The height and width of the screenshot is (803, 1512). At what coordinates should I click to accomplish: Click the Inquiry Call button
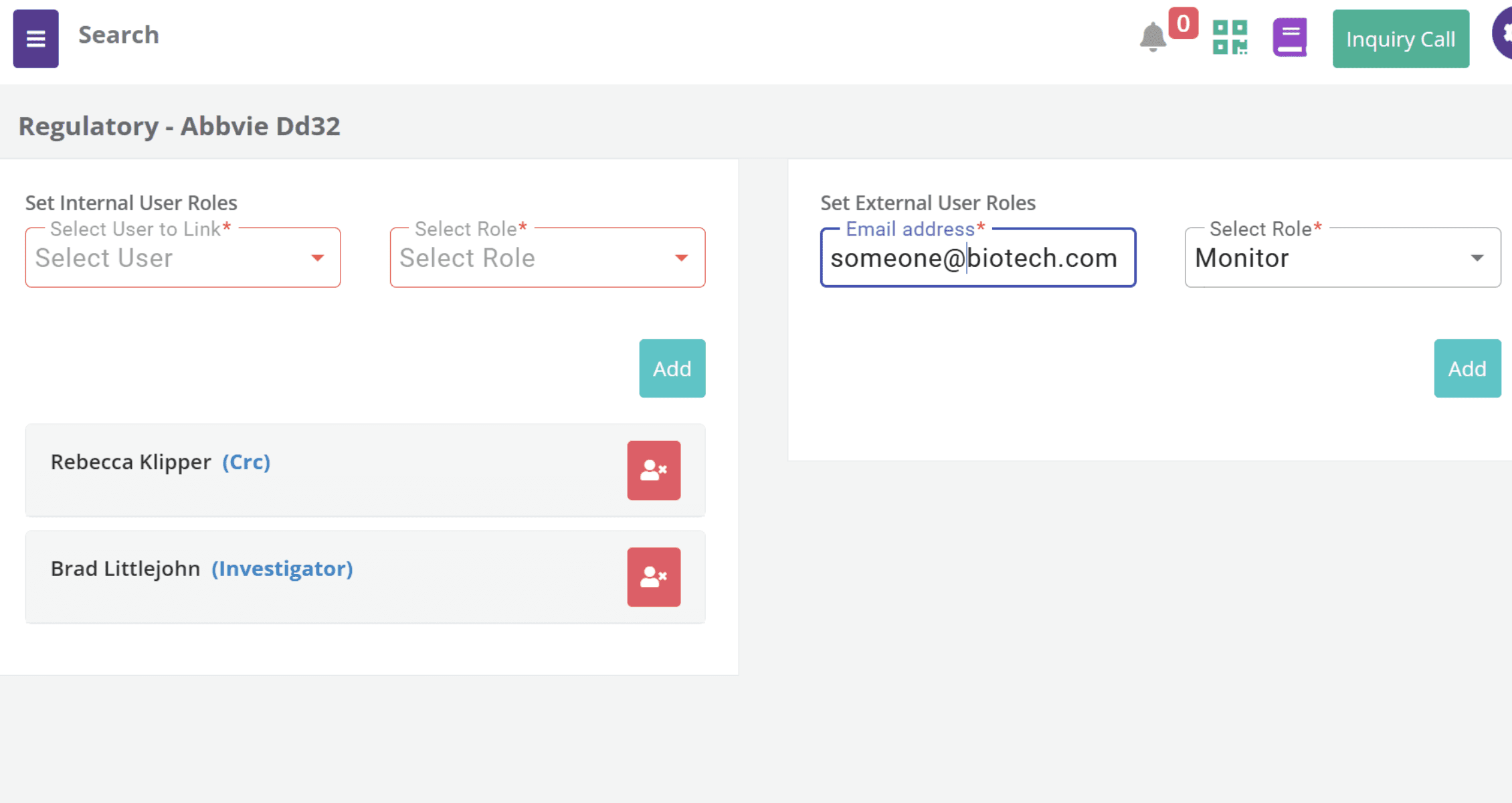pos(1401,39)
